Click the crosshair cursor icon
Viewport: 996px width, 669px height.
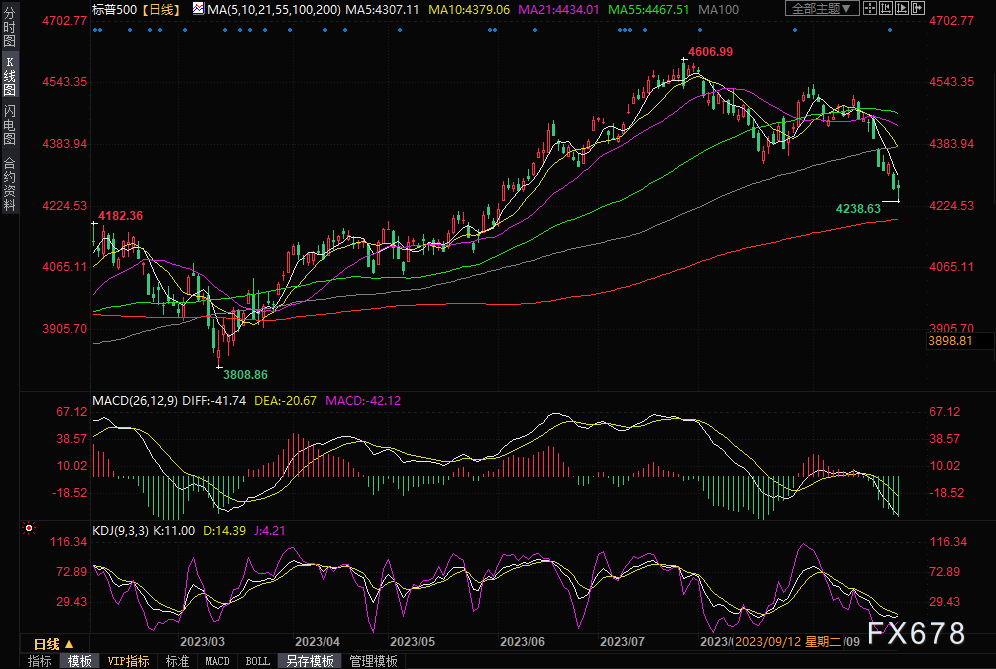click(x=870, y=8)
